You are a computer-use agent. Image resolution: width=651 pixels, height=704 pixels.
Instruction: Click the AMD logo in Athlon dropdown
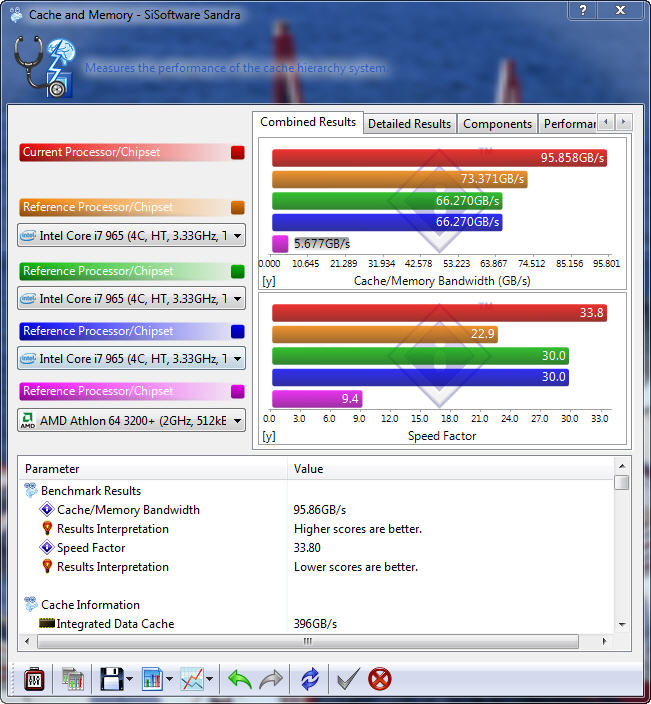click(28, 420)
